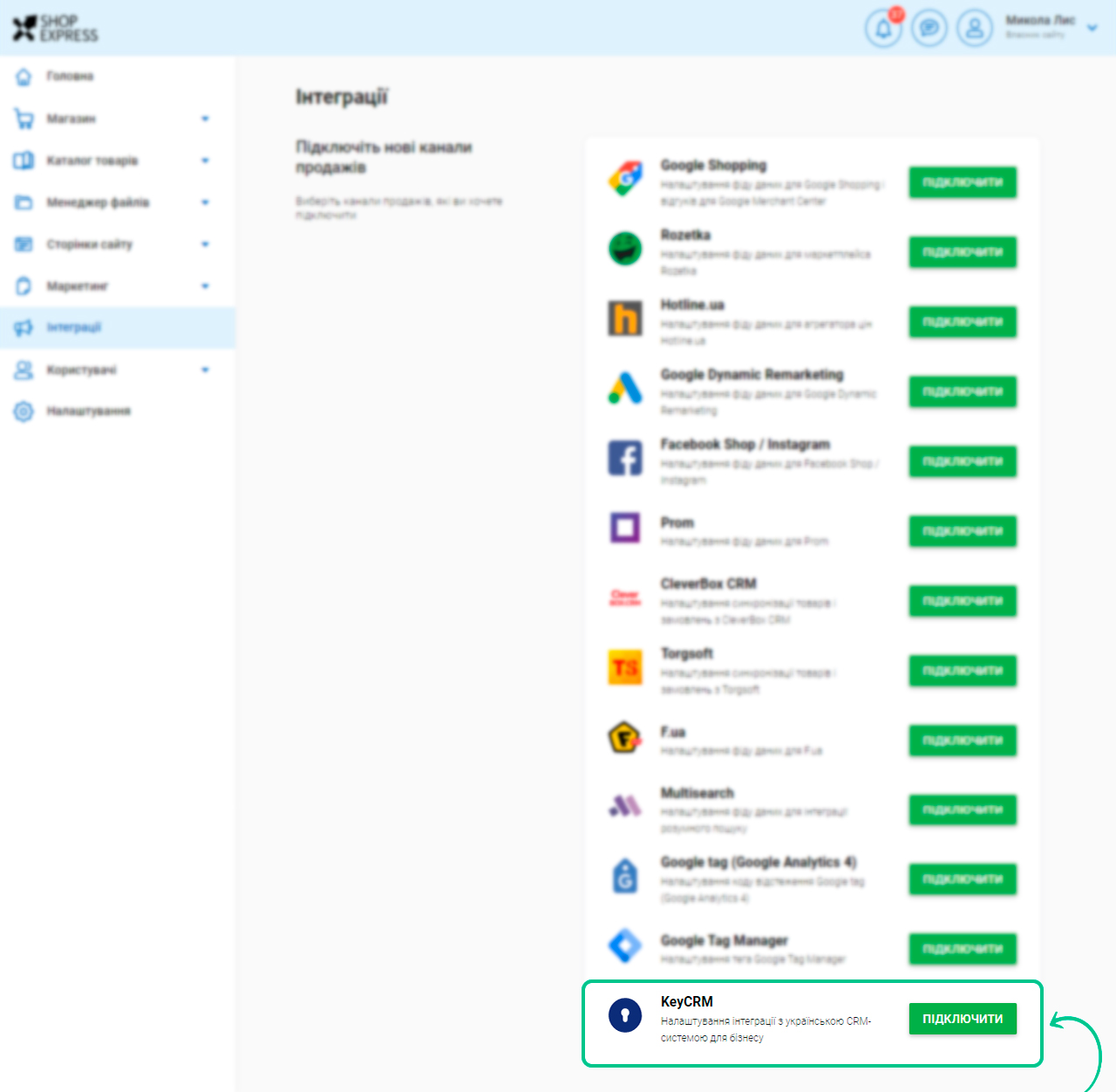Click the Rozetka green smiley logo
The width and height of the screenshot is (1116, 1092).
pos(625,249)
